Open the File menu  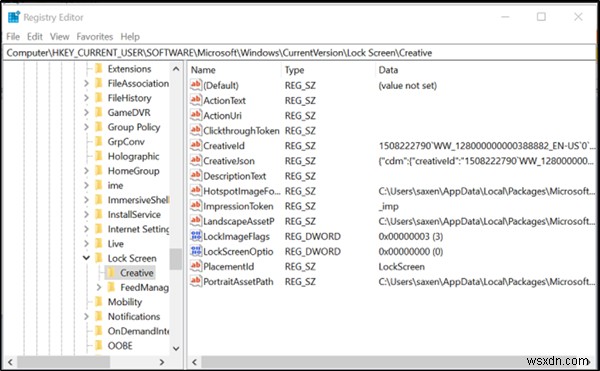[x=13, y=37]
